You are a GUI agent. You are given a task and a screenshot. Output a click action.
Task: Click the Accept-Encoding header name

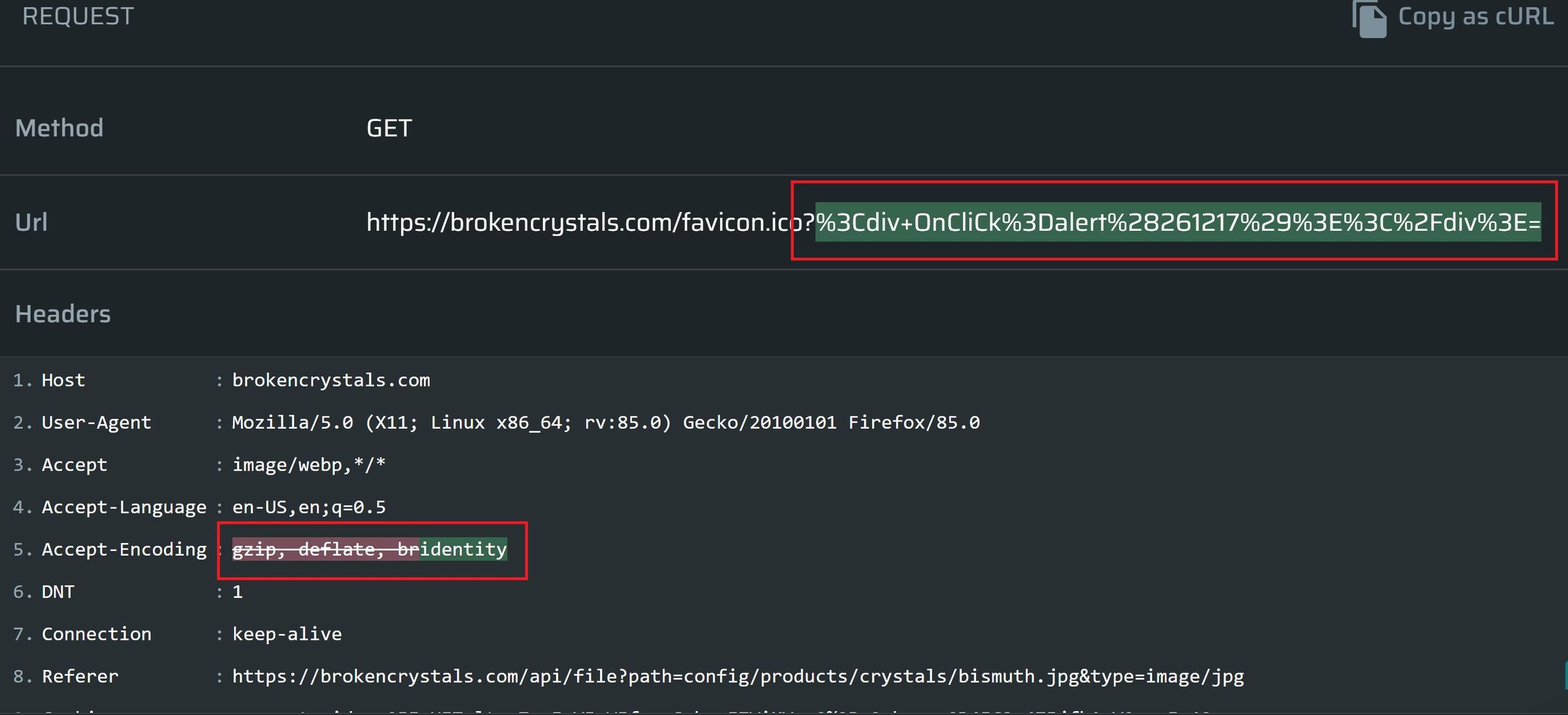(123, 550)
